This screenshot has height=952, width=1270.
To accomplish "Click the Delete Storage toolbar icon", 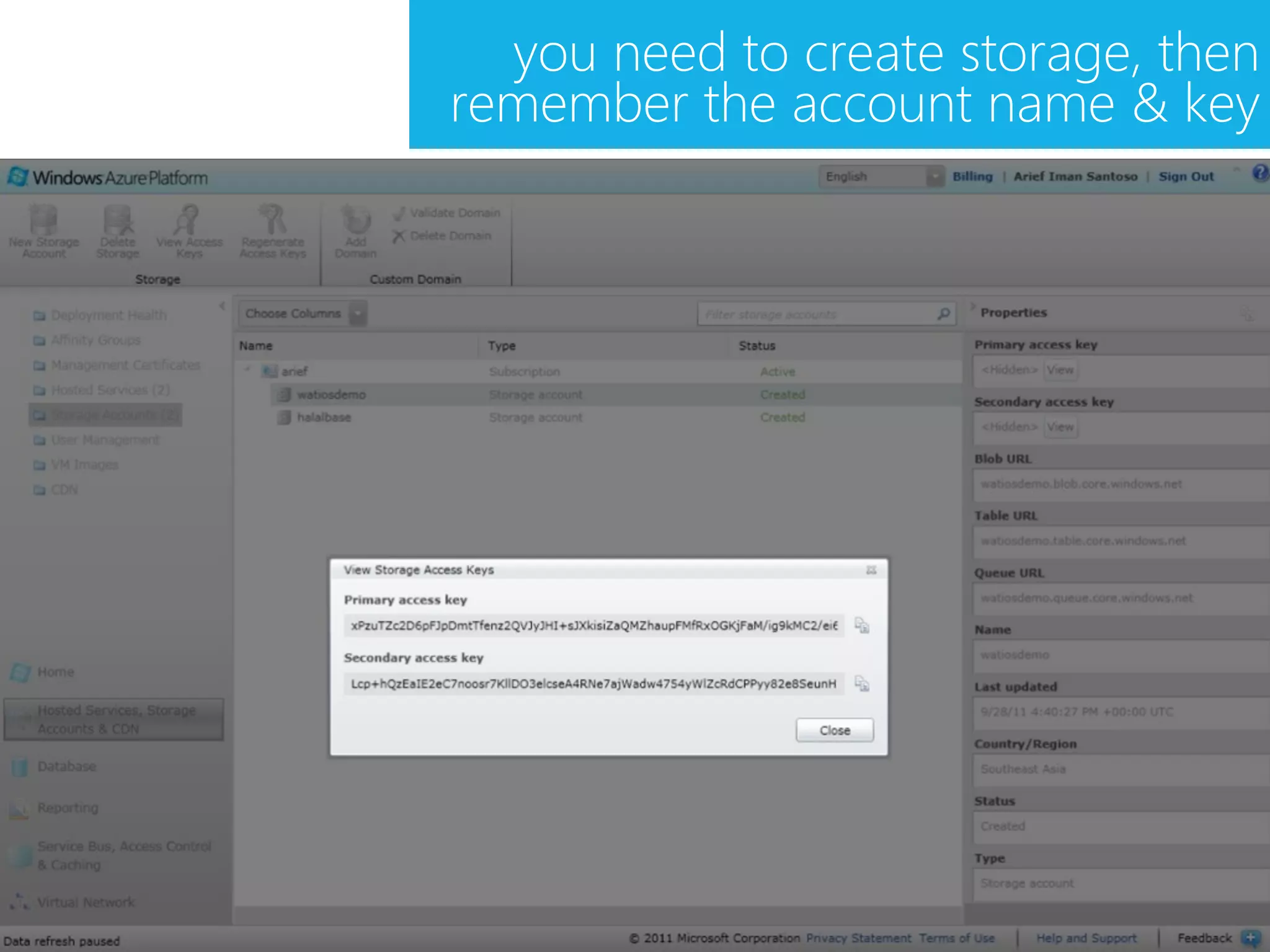I will click(118, 232).
